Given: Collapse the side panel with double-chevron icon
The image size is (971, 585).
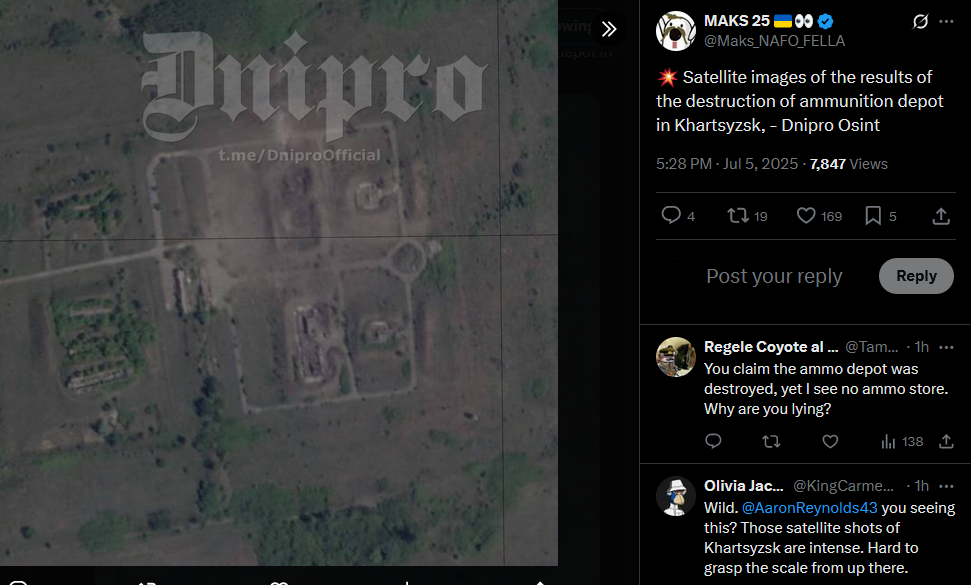Looking at the screenshot, I should click(x=609, y=29).
